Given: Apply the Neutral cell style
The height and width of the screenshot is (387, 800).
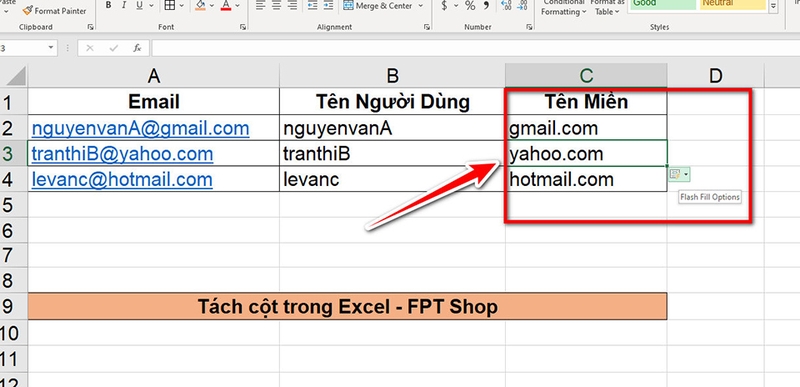Looking at the screenshot, I should click(x=733, y=4).
